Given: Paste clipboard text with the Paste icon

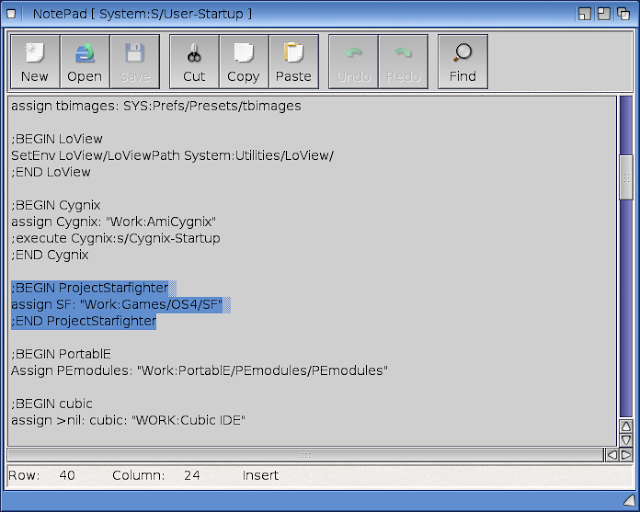Looking at the screenshot, I should click(x=293, y=61).
